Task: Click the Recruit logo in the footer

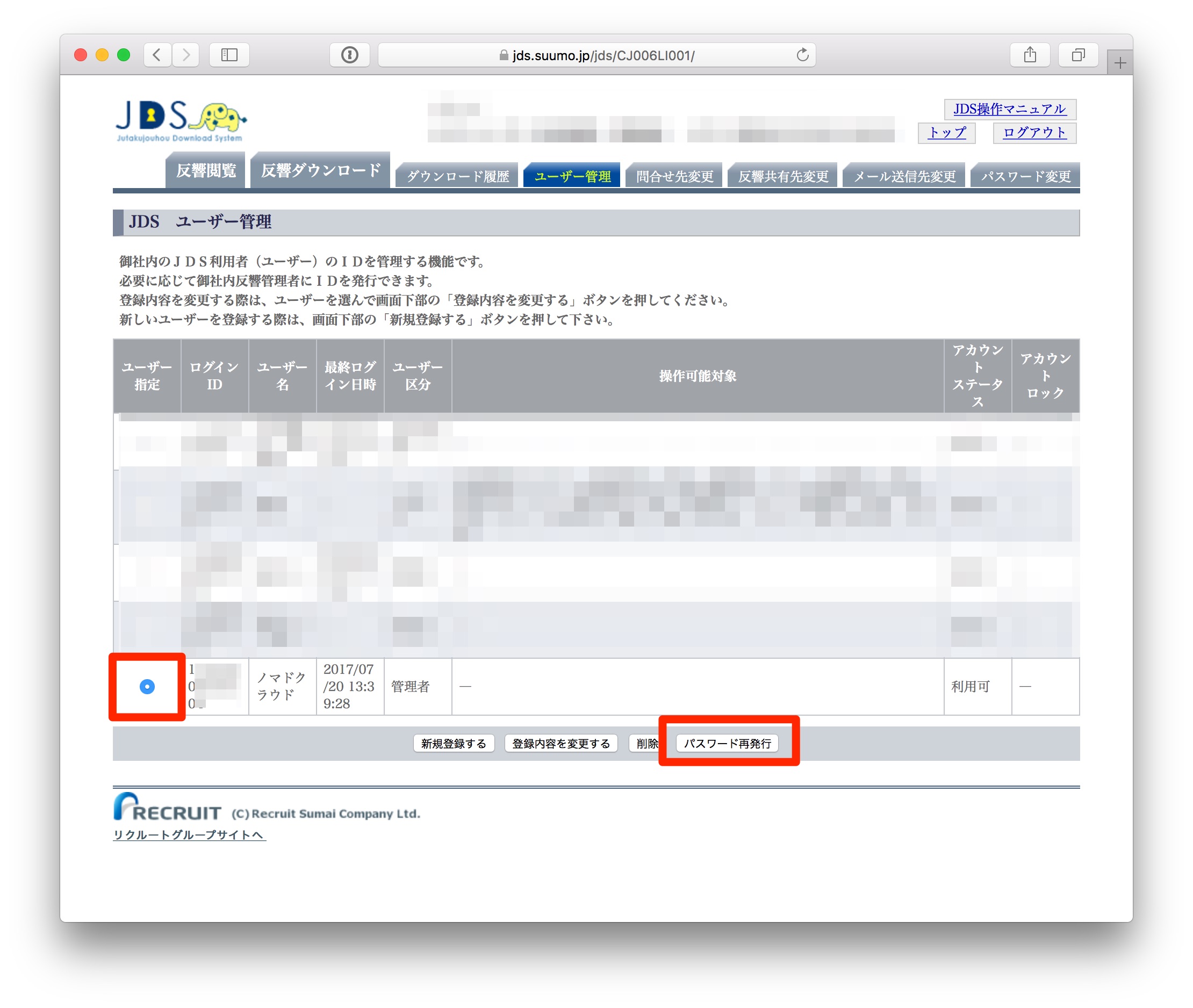Action: click(x=167, y=808)
